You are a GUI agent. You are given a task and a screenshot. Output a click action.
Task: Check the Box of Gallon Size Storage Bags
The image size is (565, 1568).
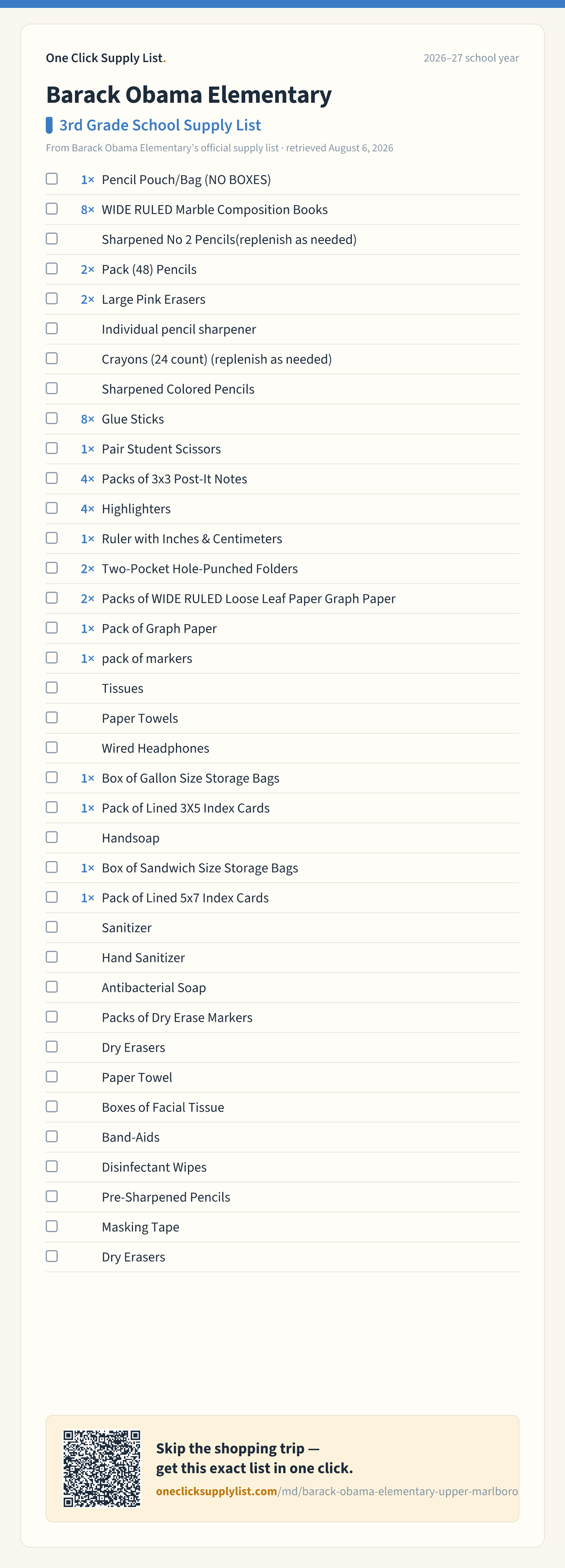click(x=52, y=777)
